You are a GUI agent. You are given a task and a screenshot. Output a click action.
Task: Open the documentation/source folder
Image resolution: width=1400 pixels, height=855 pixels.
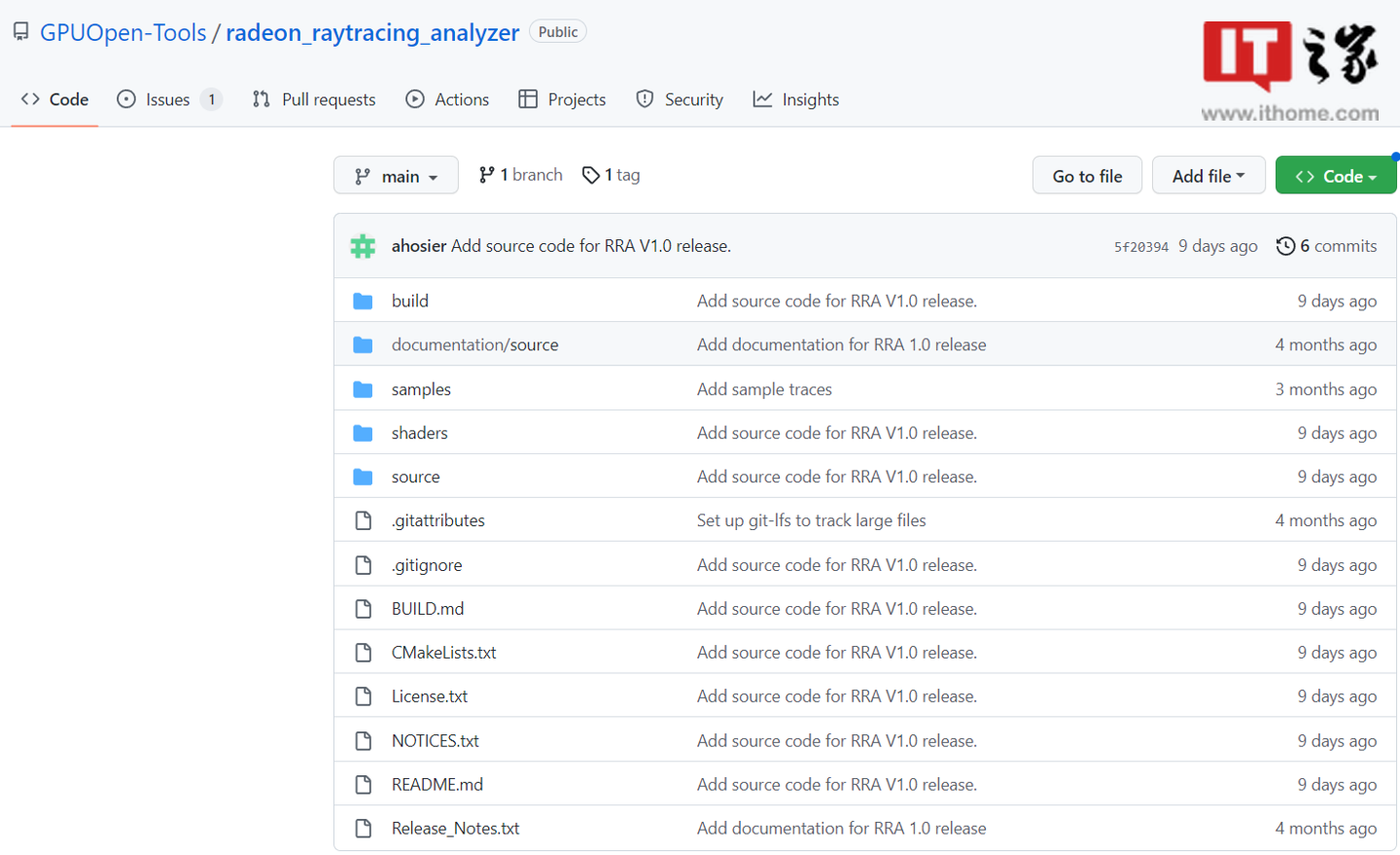pos(475,345)
